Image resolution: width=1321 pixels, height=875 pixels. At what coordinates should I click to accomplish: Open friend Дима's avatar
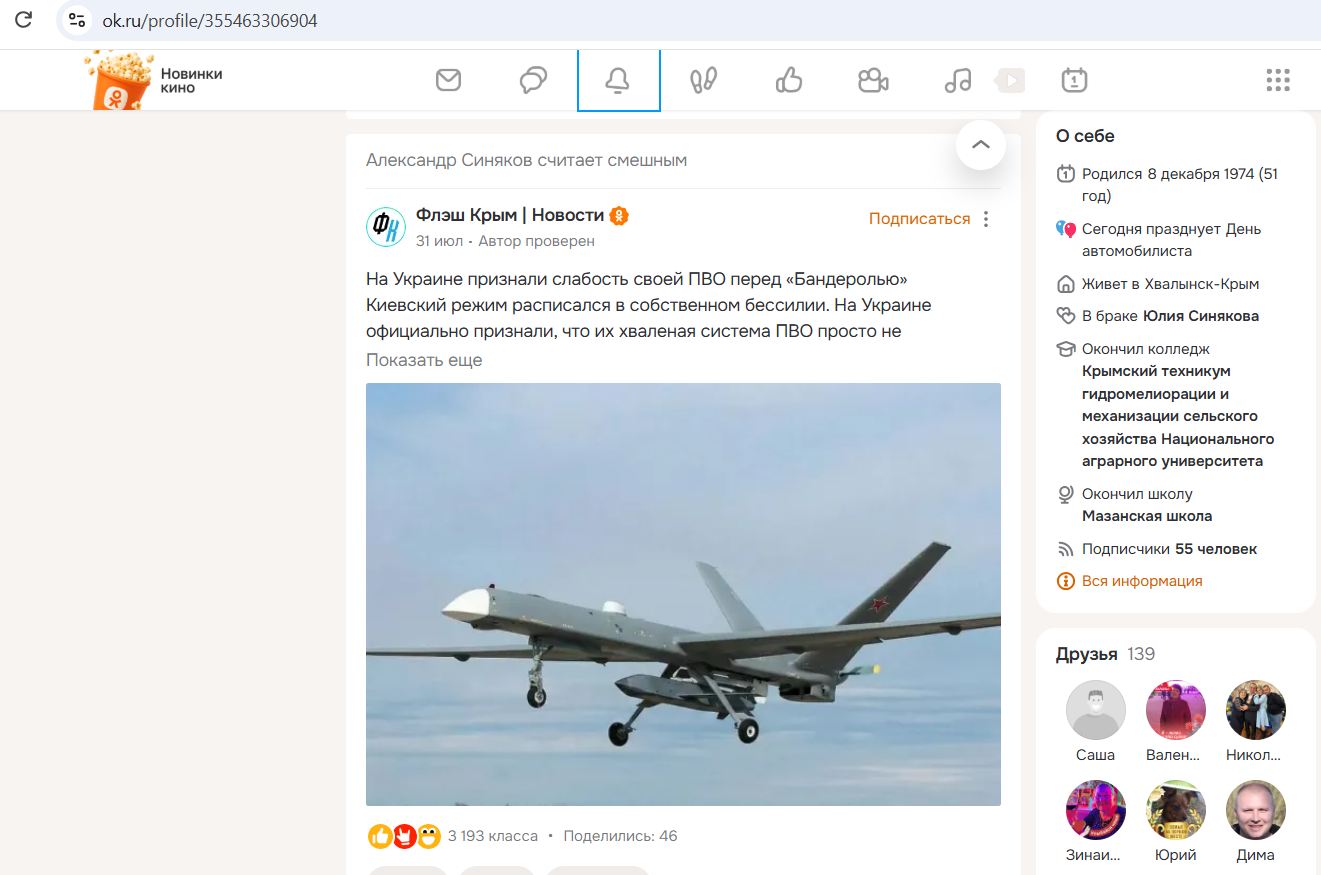point(1256,810)
